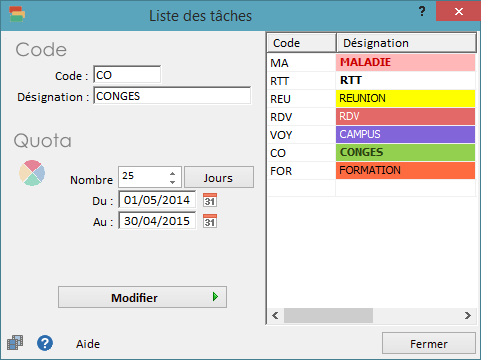Viewport: 481px width, 360px height.
Task: Select the MA code cell
Action: tap(301, 63)
